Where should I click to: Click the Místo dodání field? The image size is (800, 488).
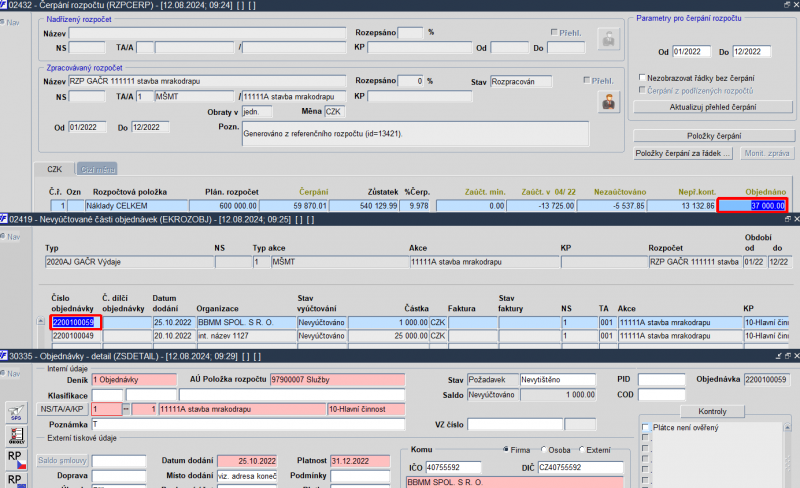[x=247, y=476]
